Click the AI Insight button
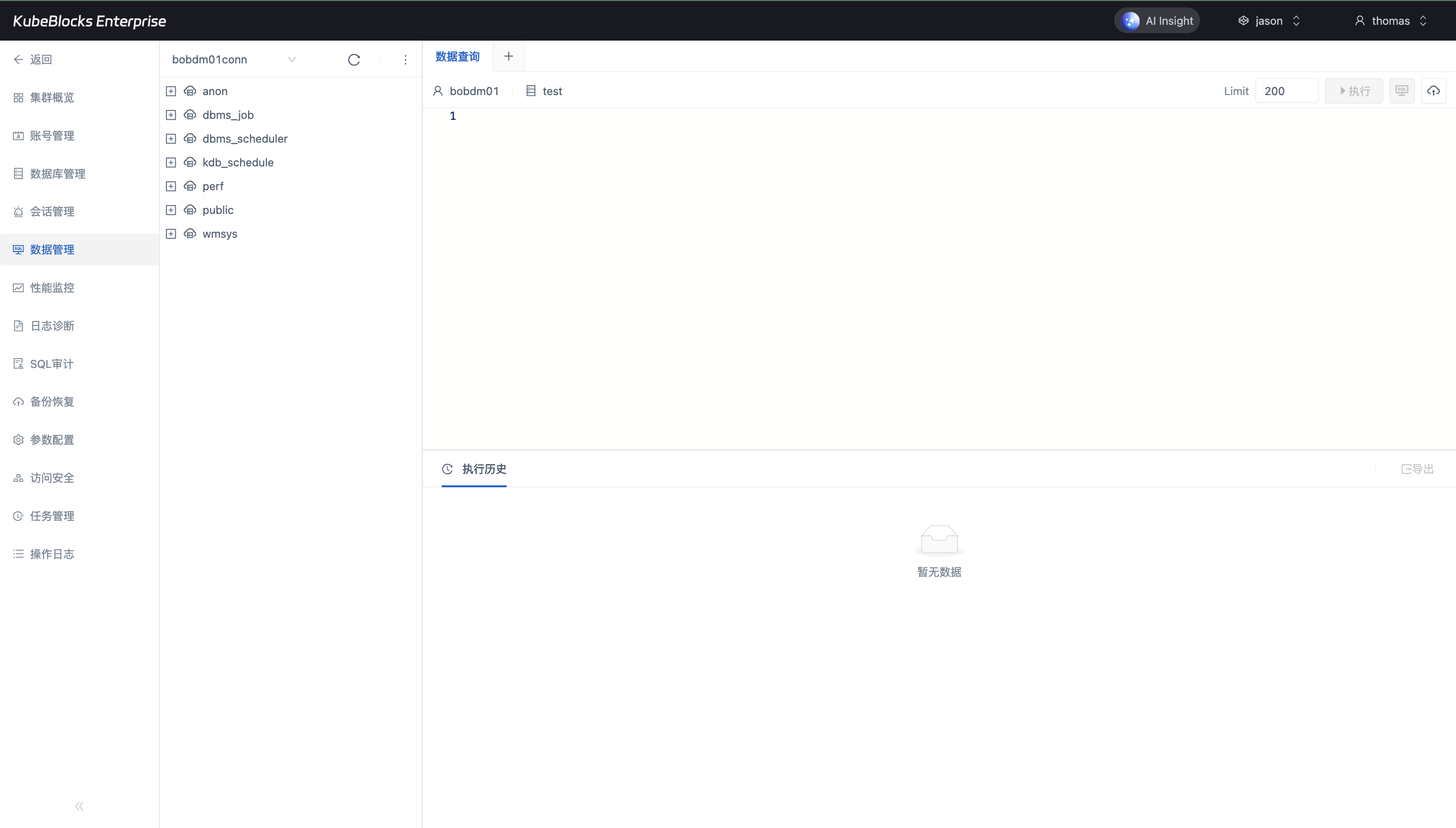Screen dimensions: 1456x828 coord(1157,21)
